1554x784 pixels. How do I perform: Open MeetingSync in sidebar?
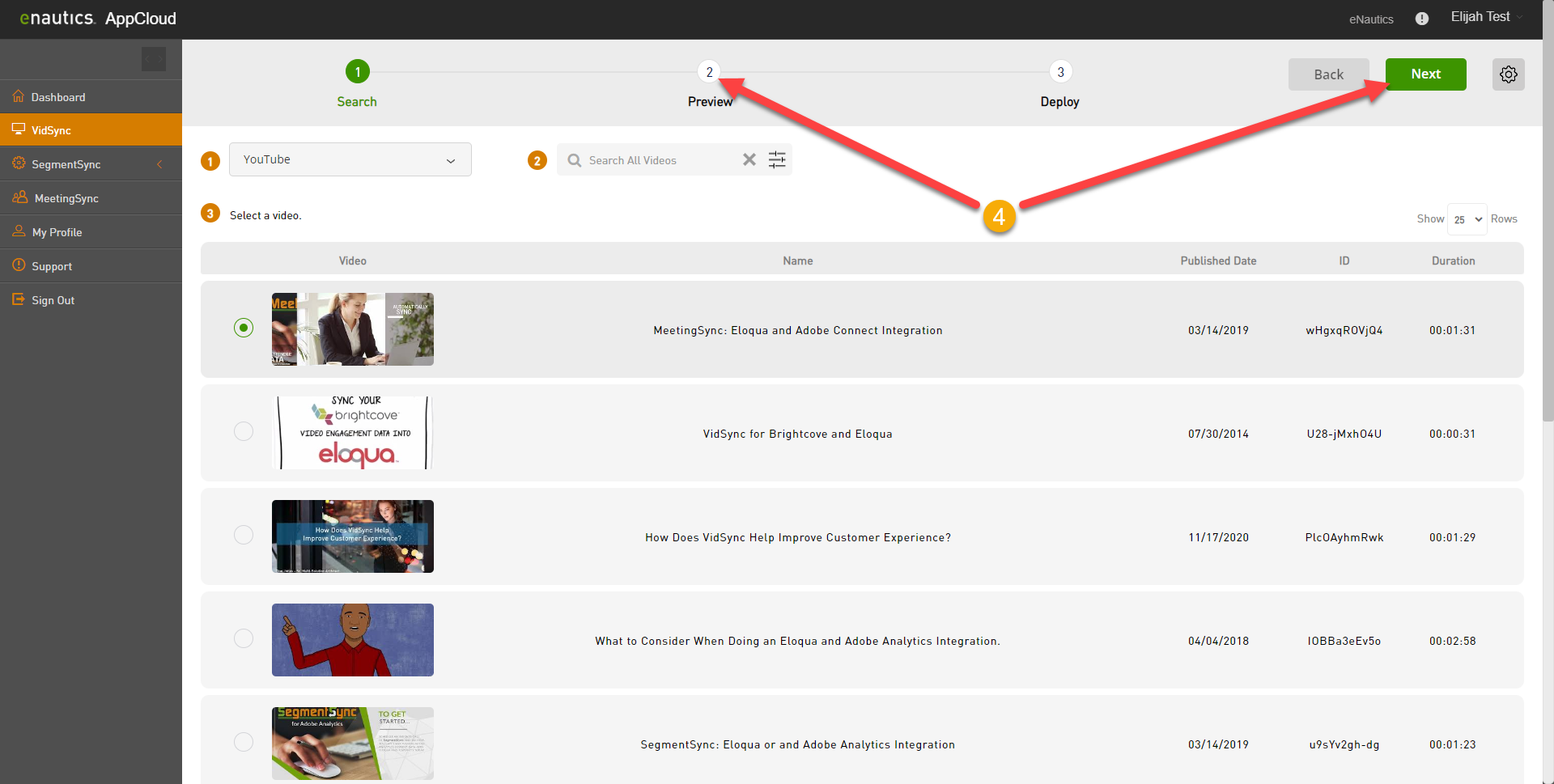(91, 197)
